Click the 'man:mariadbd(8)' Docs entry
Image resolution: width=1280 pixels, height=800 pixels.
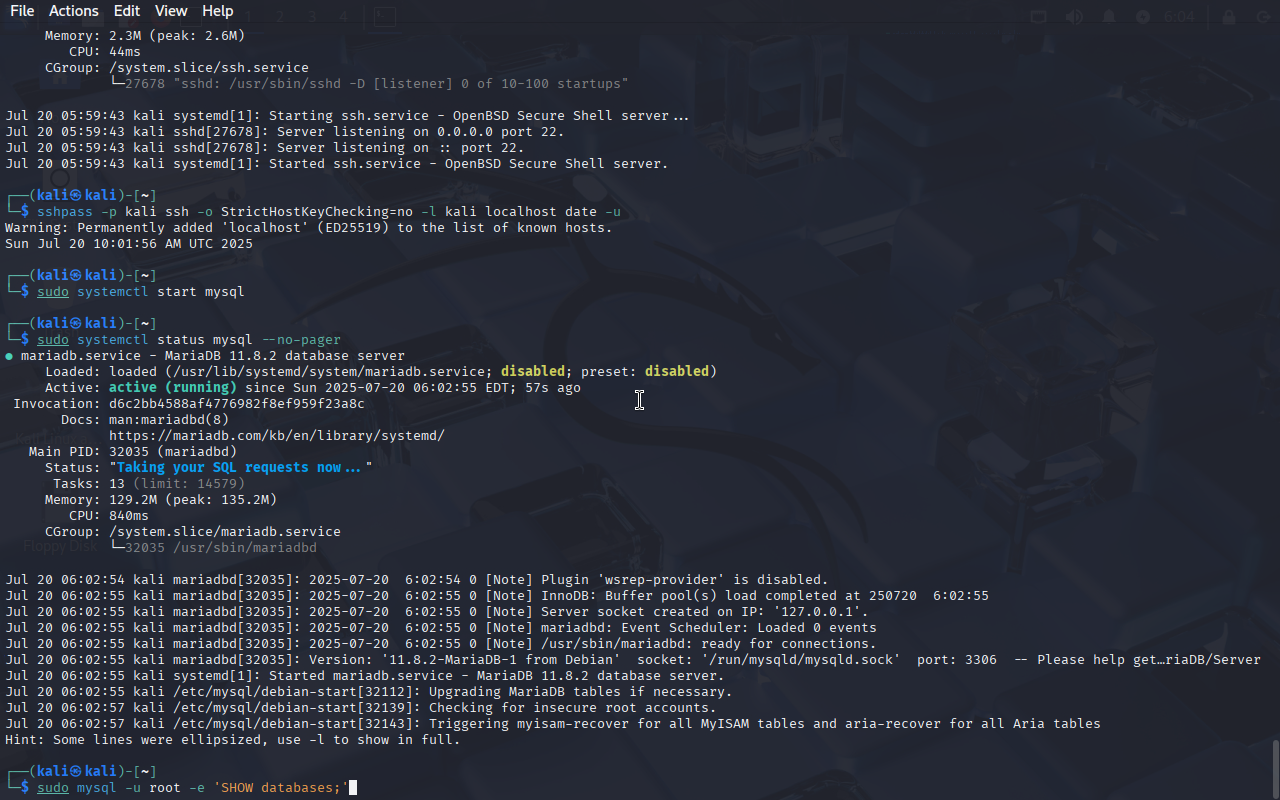[169, 420]
